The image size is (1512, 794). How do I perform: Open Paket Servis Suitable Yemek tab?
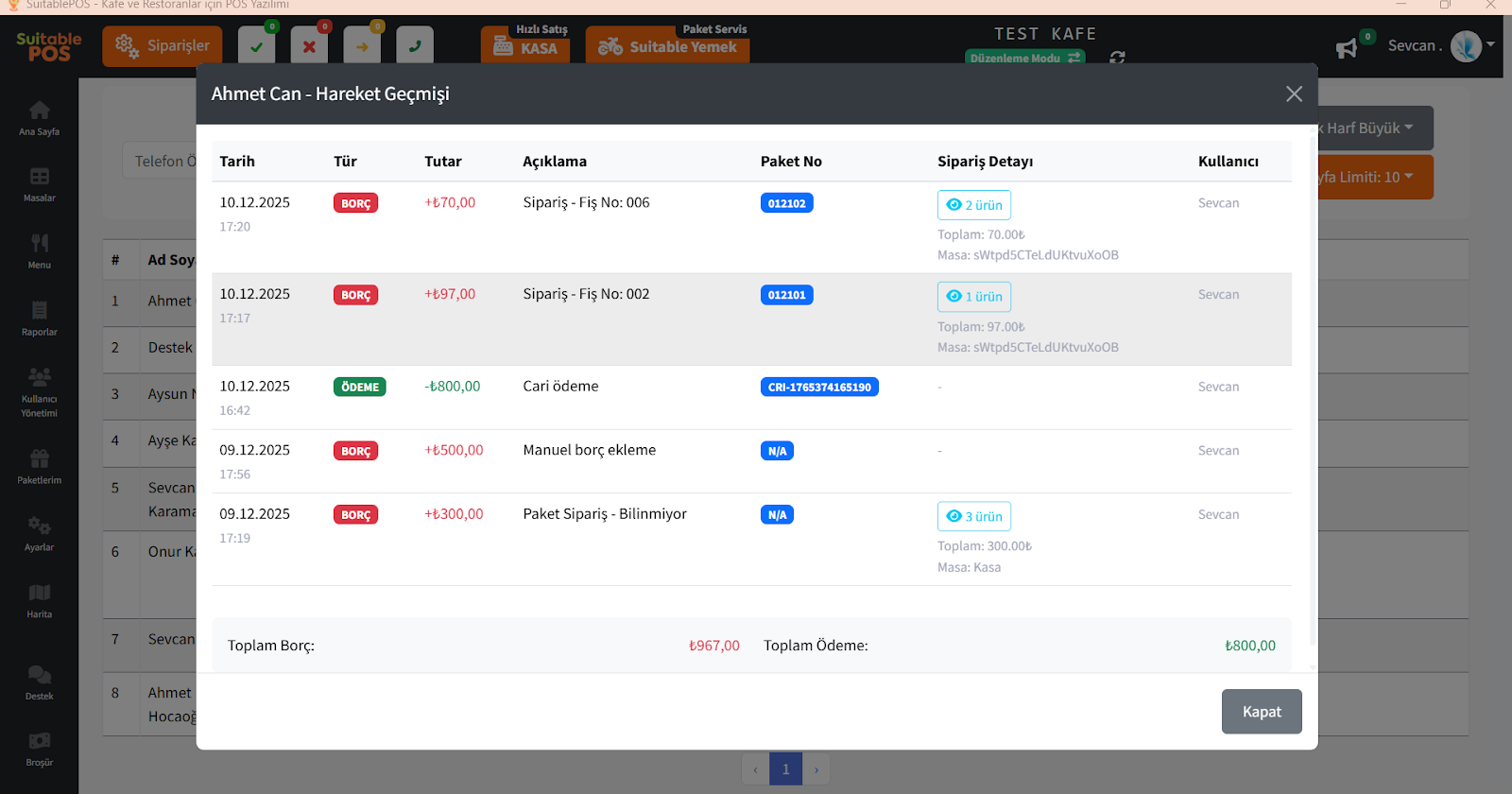click(x=667, y=45)
